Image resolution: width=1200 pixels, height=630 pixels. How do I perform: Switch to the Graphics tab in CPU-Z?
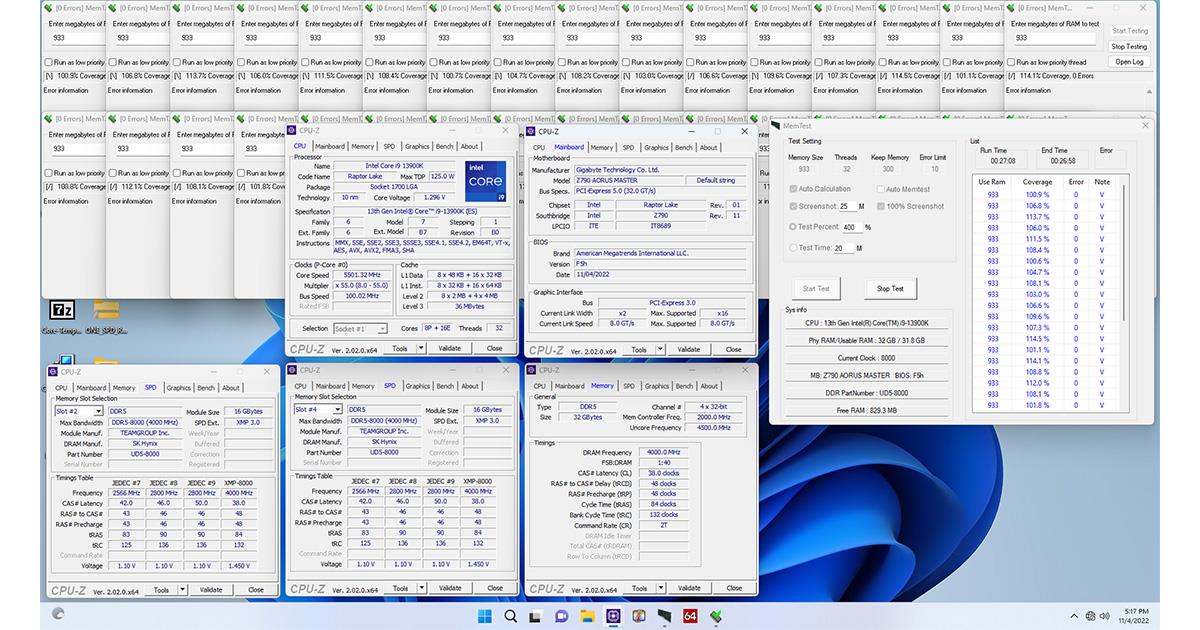pyautogui.click(x=419, y=146)
